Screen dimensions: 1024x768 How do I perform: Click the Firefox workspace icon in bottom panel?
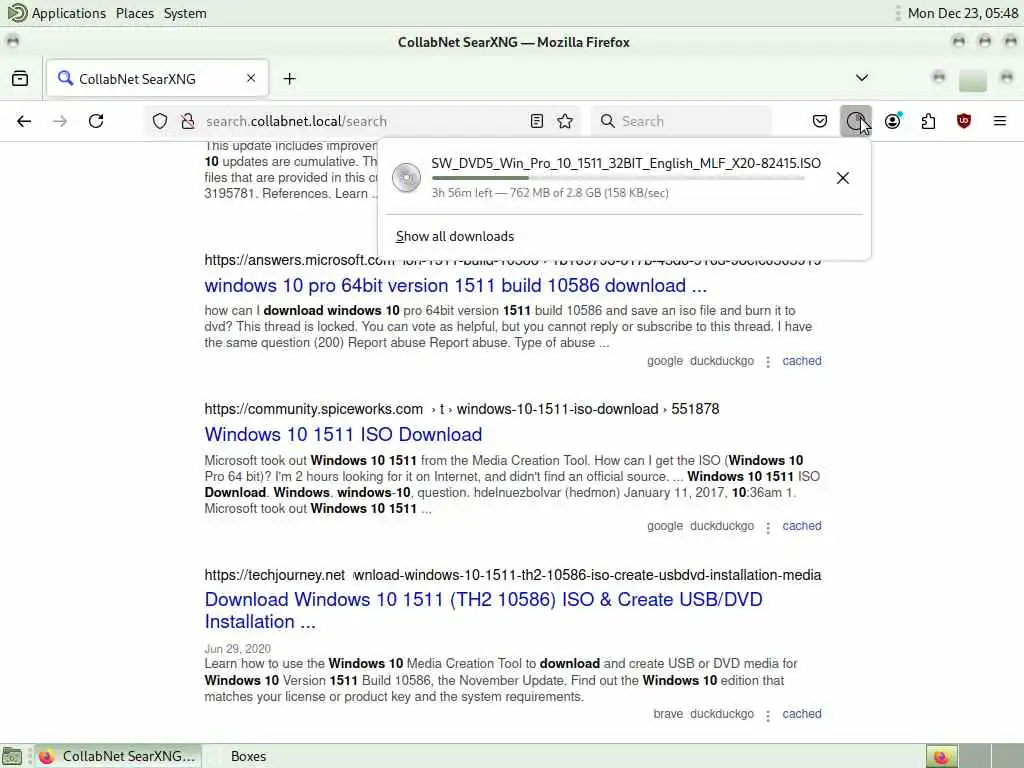(941, 756)
